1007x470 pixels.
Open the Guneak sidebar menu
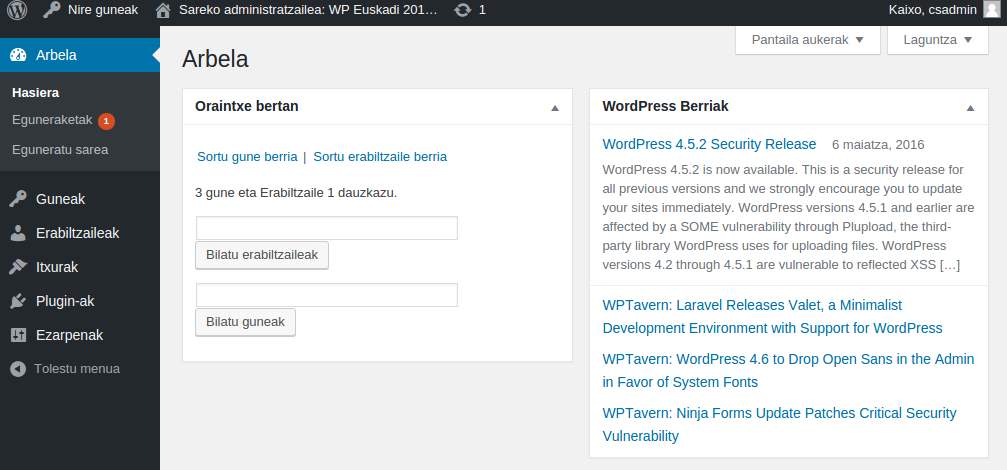[x=80, y=199]
